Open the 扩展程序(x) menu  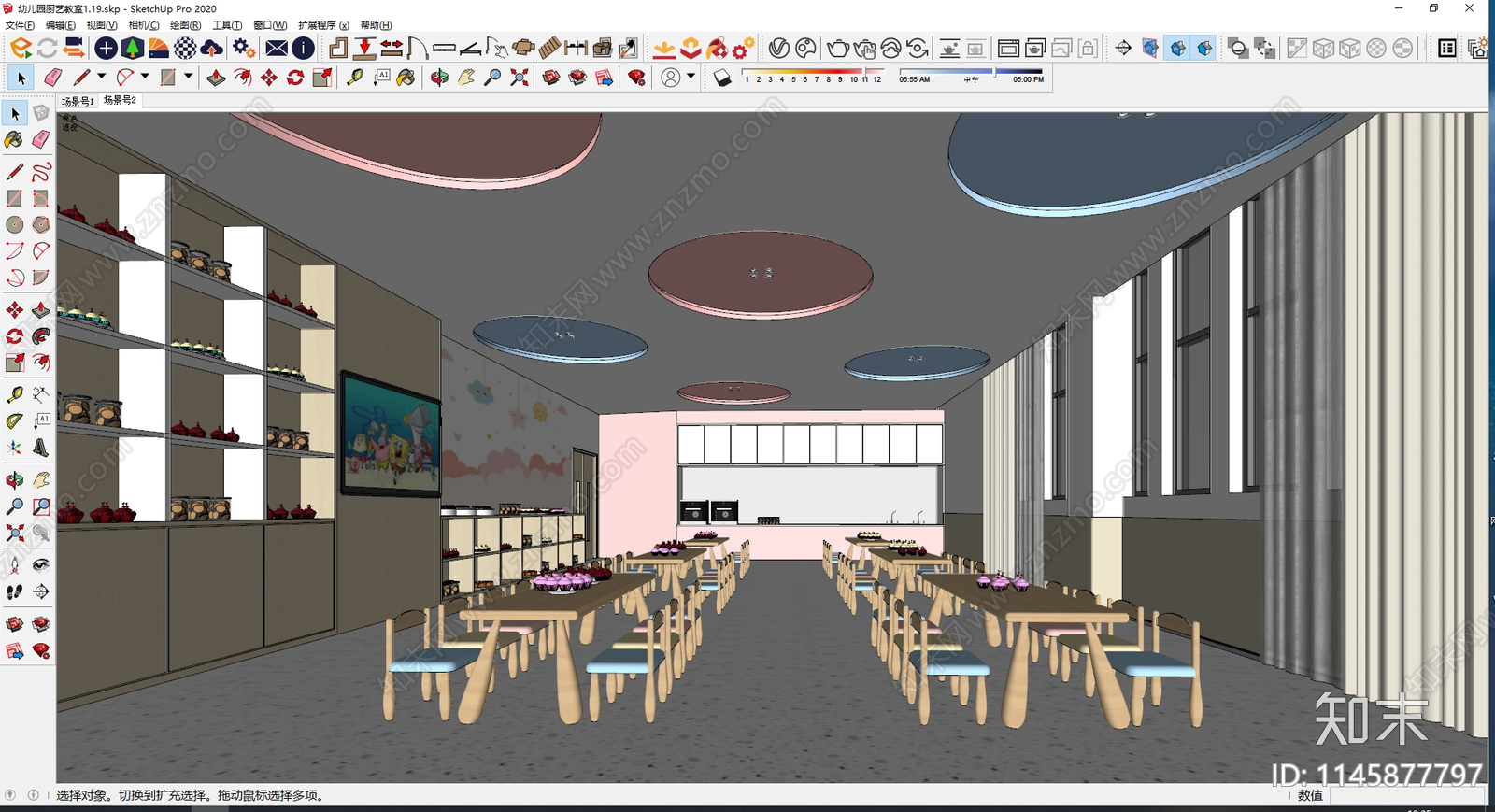click(323, 25)
